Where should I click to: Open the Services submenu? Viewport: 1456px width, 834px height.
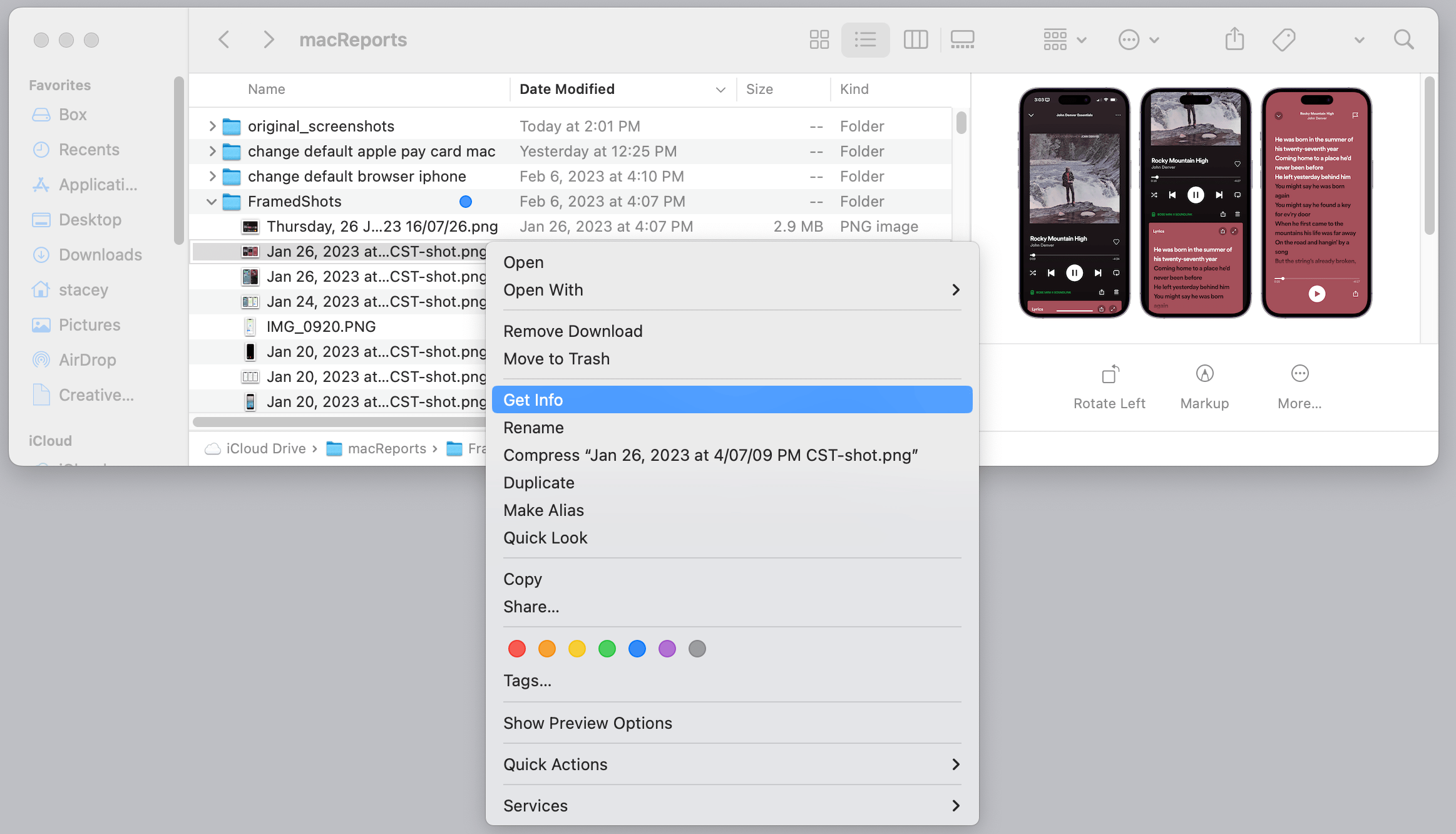coord(732,806)
